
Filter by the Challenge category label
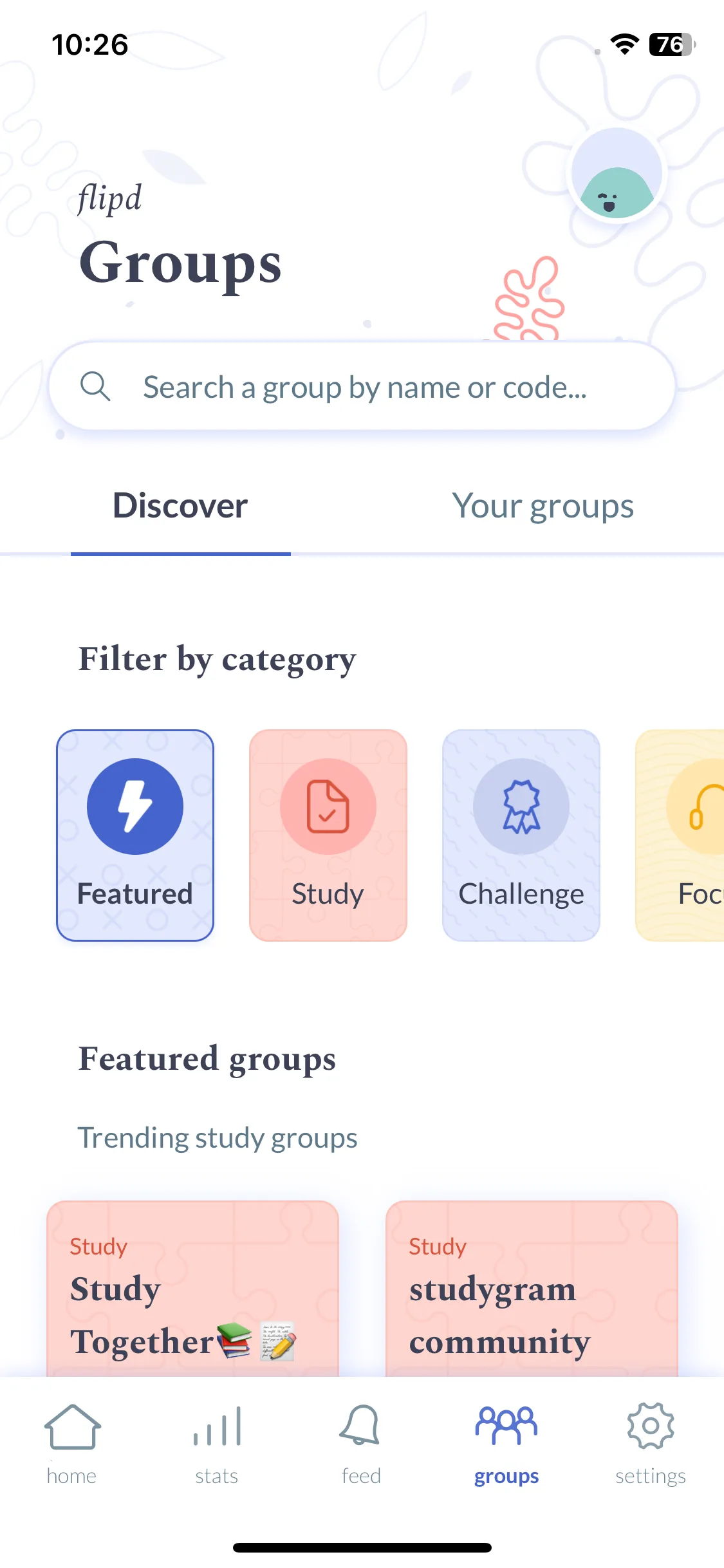click(521, 895)
